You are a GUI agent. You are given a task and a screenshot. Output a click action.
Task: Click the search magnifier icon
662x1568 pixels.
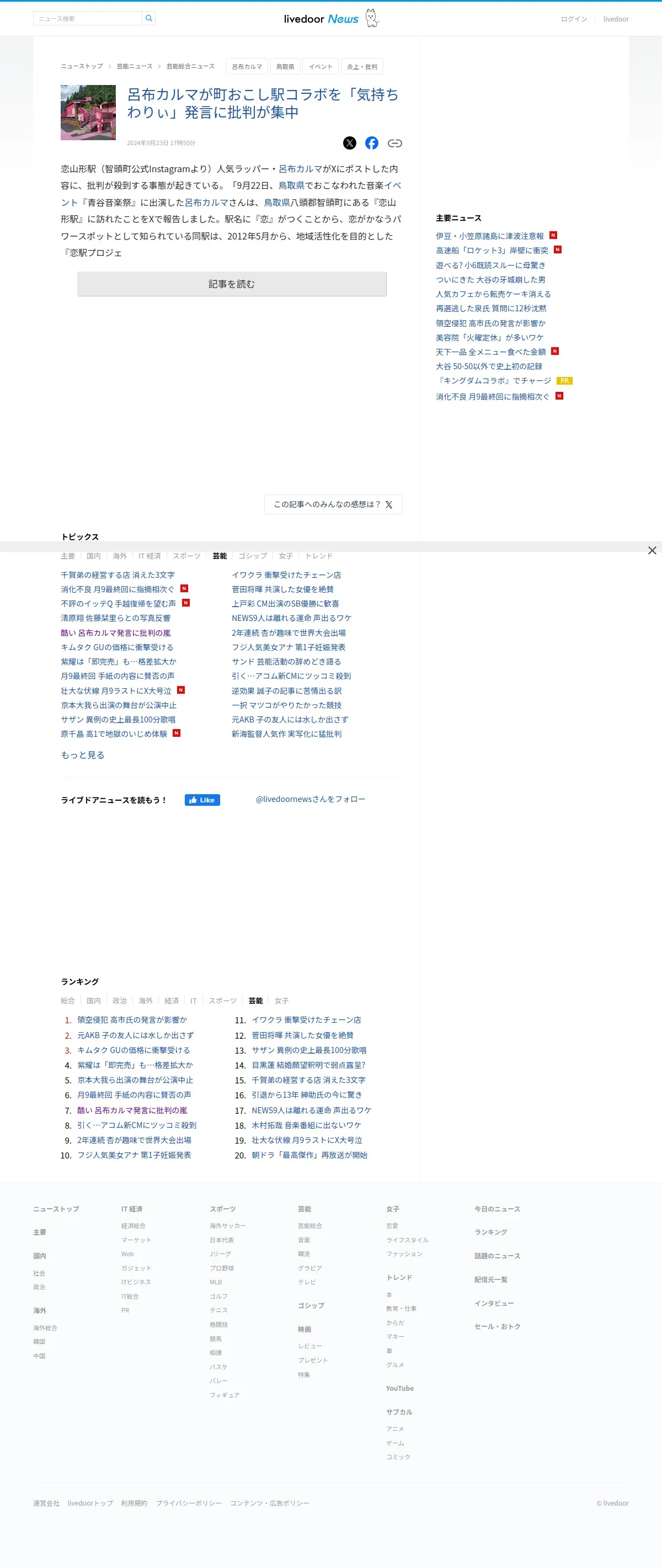coord(149,18)
